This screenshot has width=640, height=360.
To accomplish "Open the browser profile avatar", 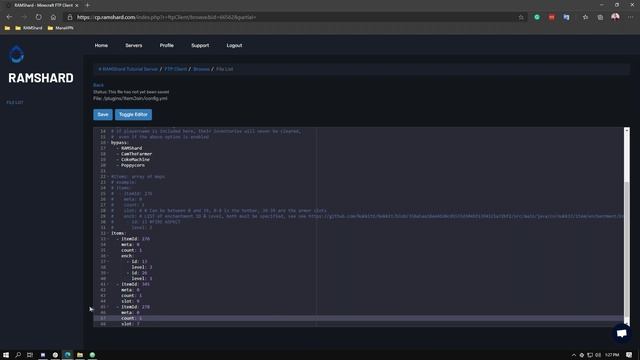I will click(x=615, y=17).
